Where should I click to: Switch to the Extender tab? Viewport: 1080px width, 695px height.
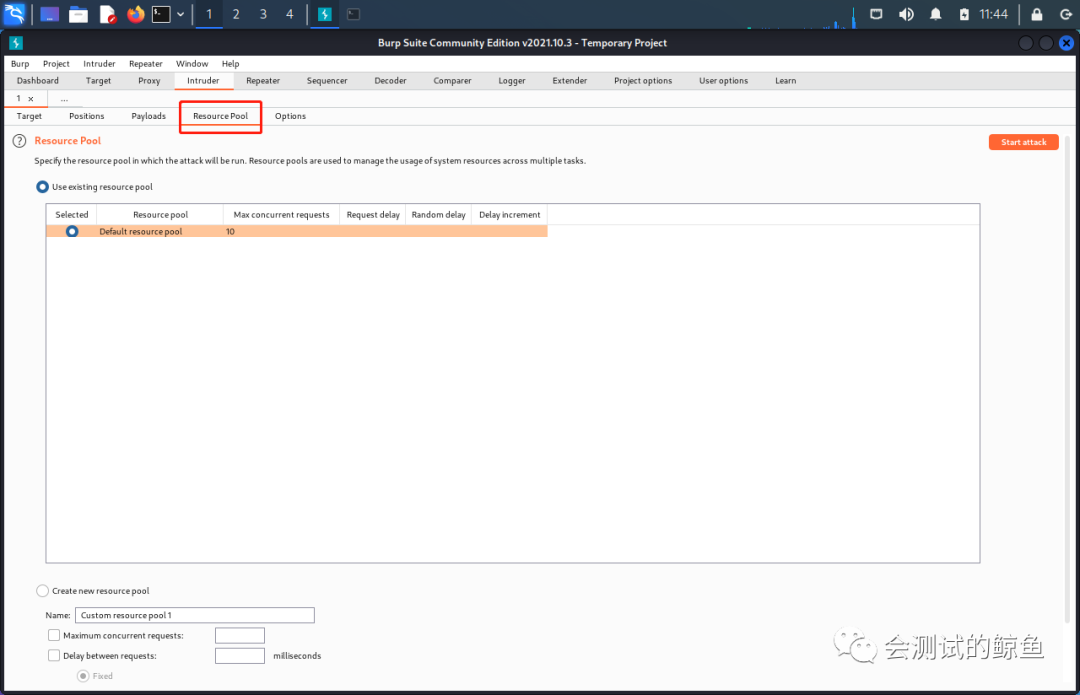[570, 81]
